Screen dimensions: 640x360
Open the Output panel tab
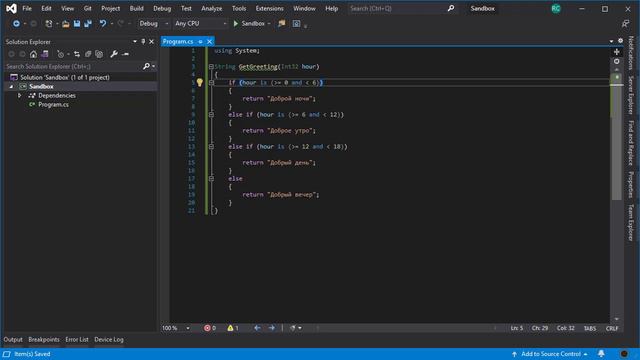(13, 339)
